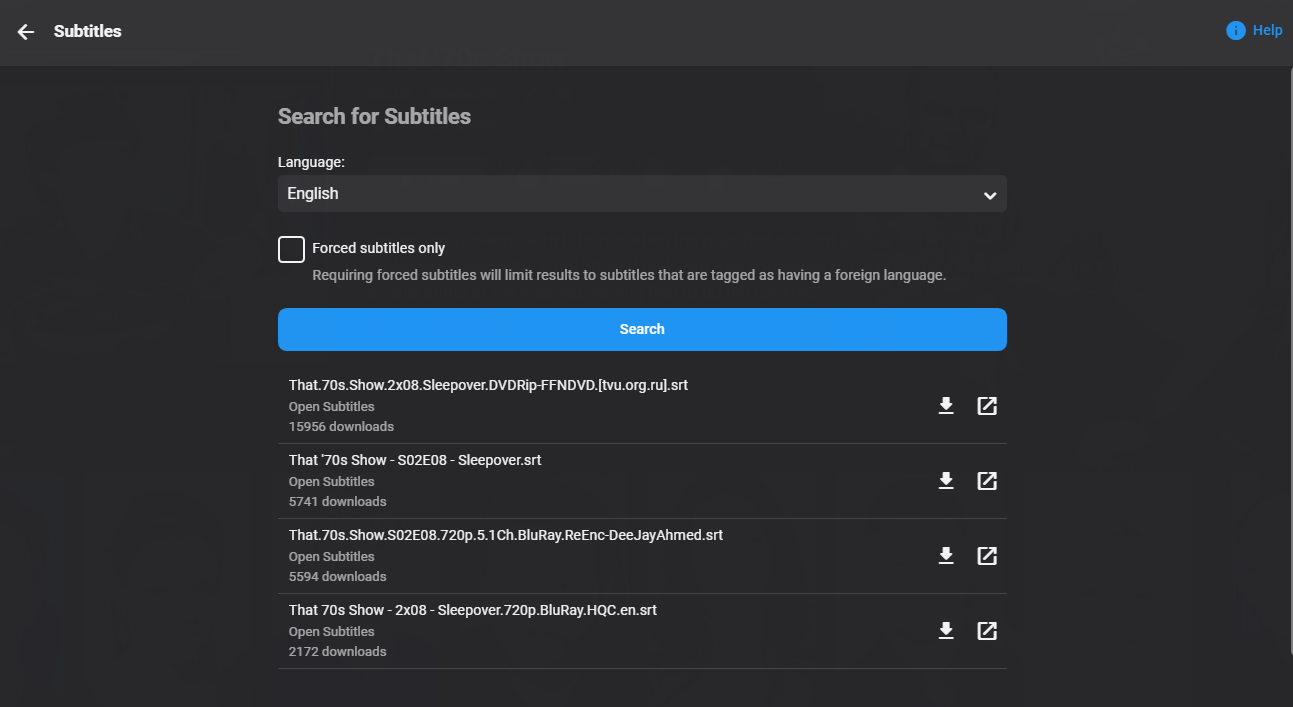Open FFNDVD DVDRip subtitle in new window
1293x707 pixels.
987,406
